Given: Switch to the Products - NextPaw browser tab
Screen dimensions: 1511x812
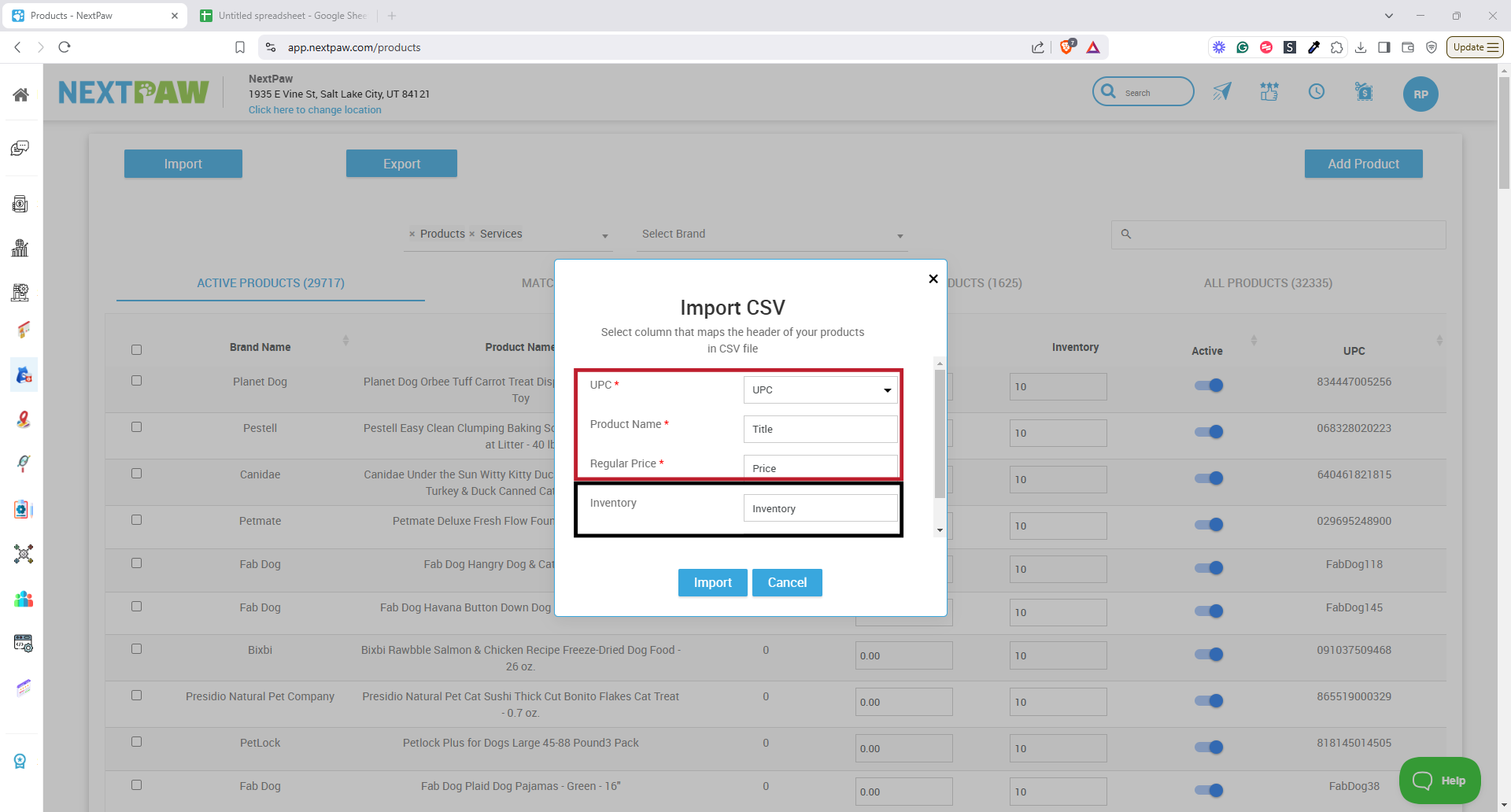Looking at the screenshot, I should click(x=94, y=16).
